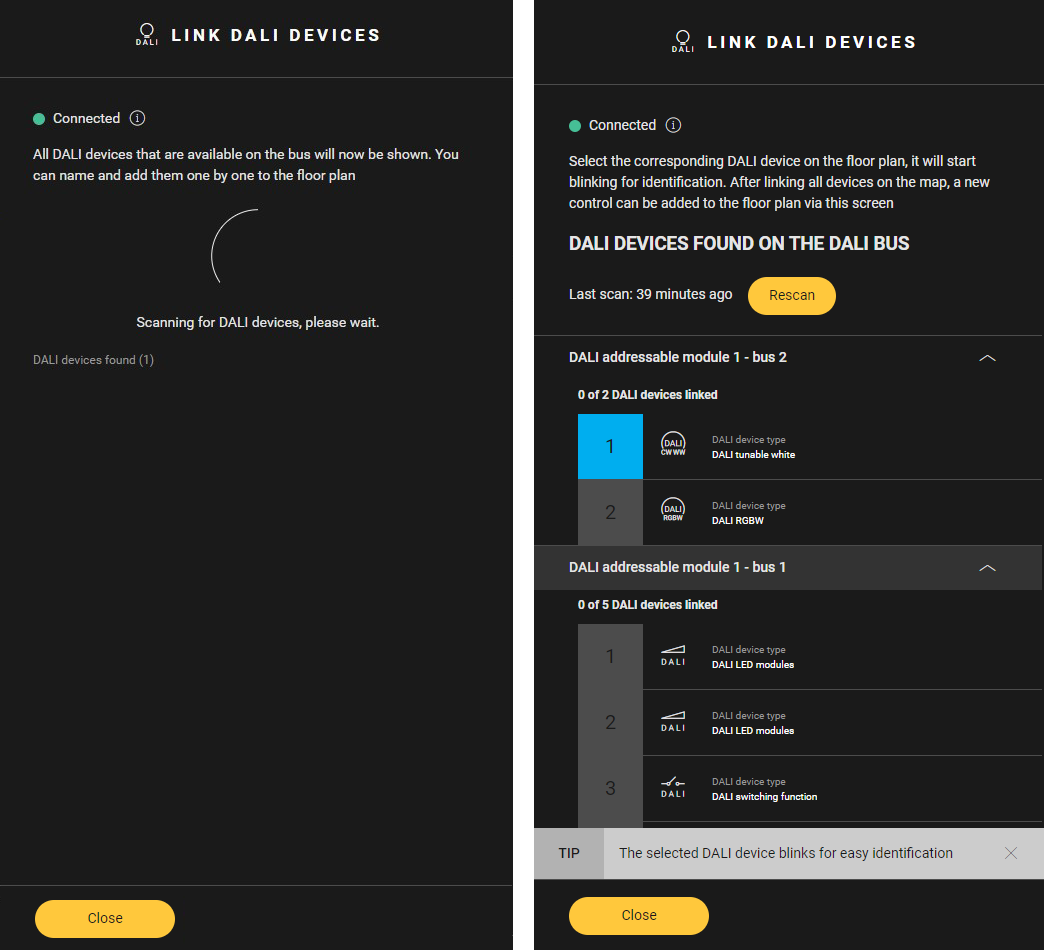Click the DALI bulb logo in right header
Screen dimensions: 1044x950
tap(683, 41)
